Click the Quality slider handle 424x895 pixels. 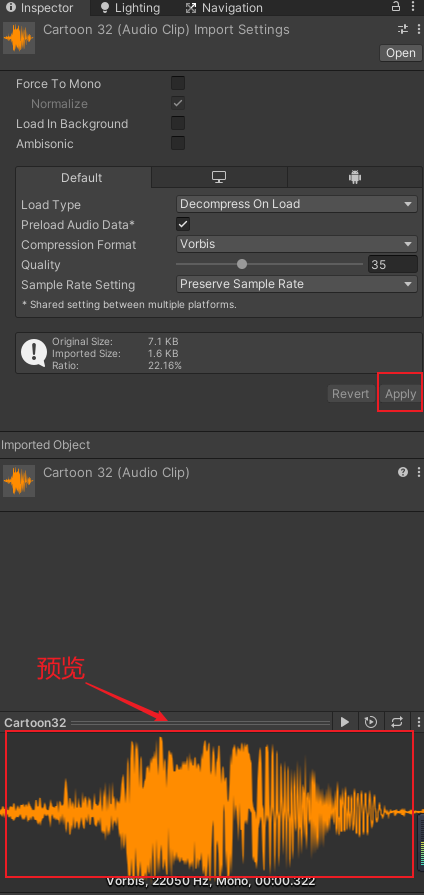pos(242,264)
